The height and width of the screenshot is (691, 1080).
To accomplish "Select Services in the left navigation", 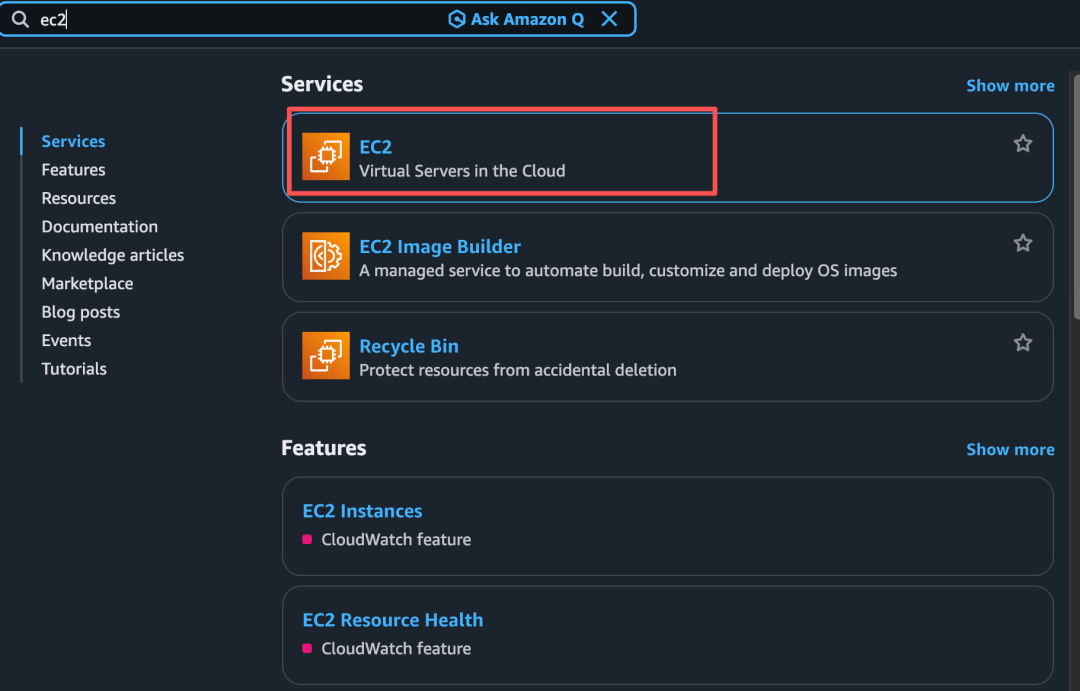I will 73,141.
